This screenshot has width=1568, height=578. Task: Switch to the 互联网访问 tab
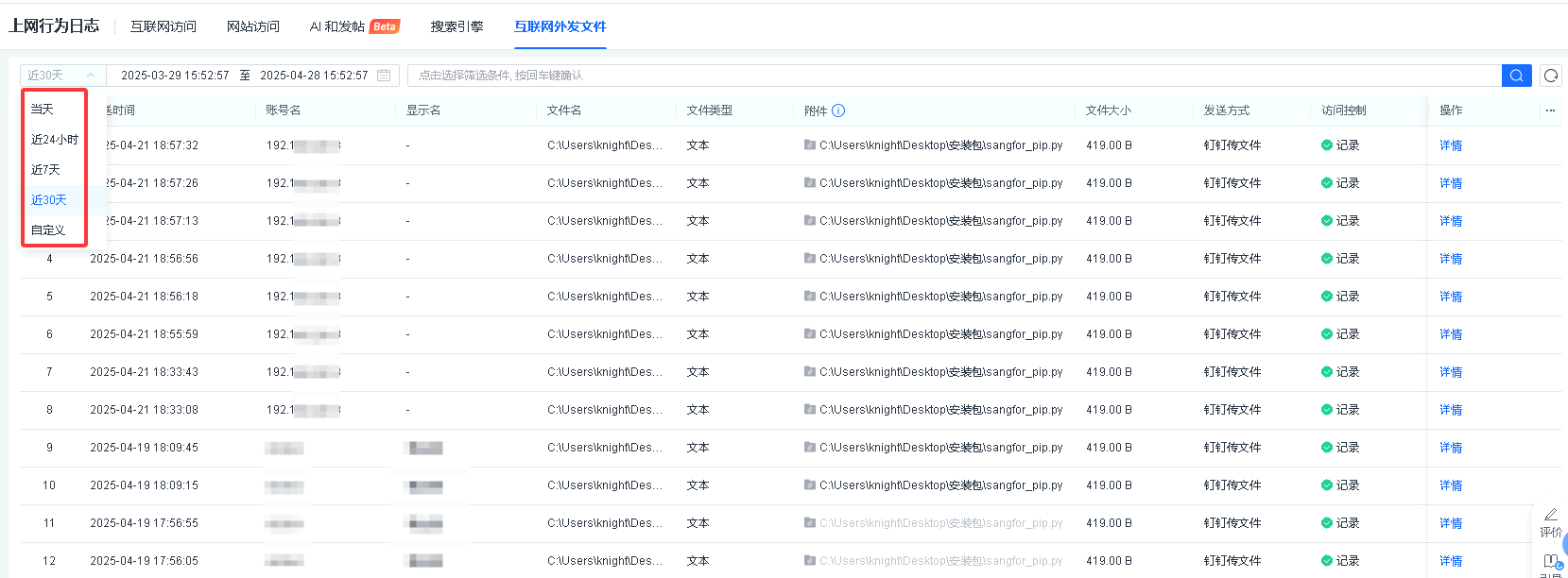[x=164, y=26]
